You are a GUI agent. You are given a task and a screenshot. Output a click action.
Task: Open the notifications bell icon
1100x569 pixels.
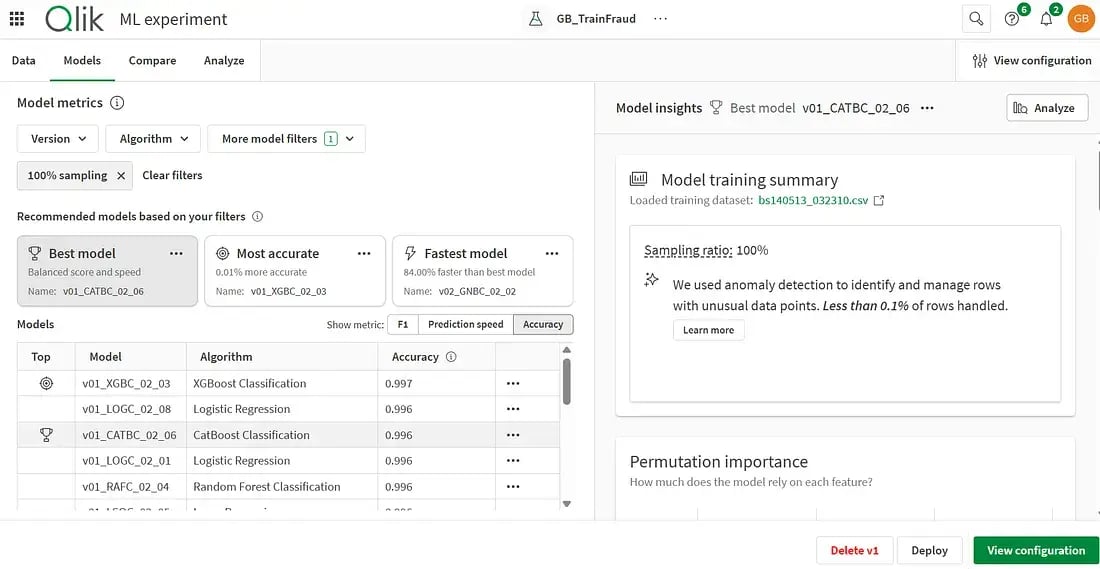coord(1046,19)
